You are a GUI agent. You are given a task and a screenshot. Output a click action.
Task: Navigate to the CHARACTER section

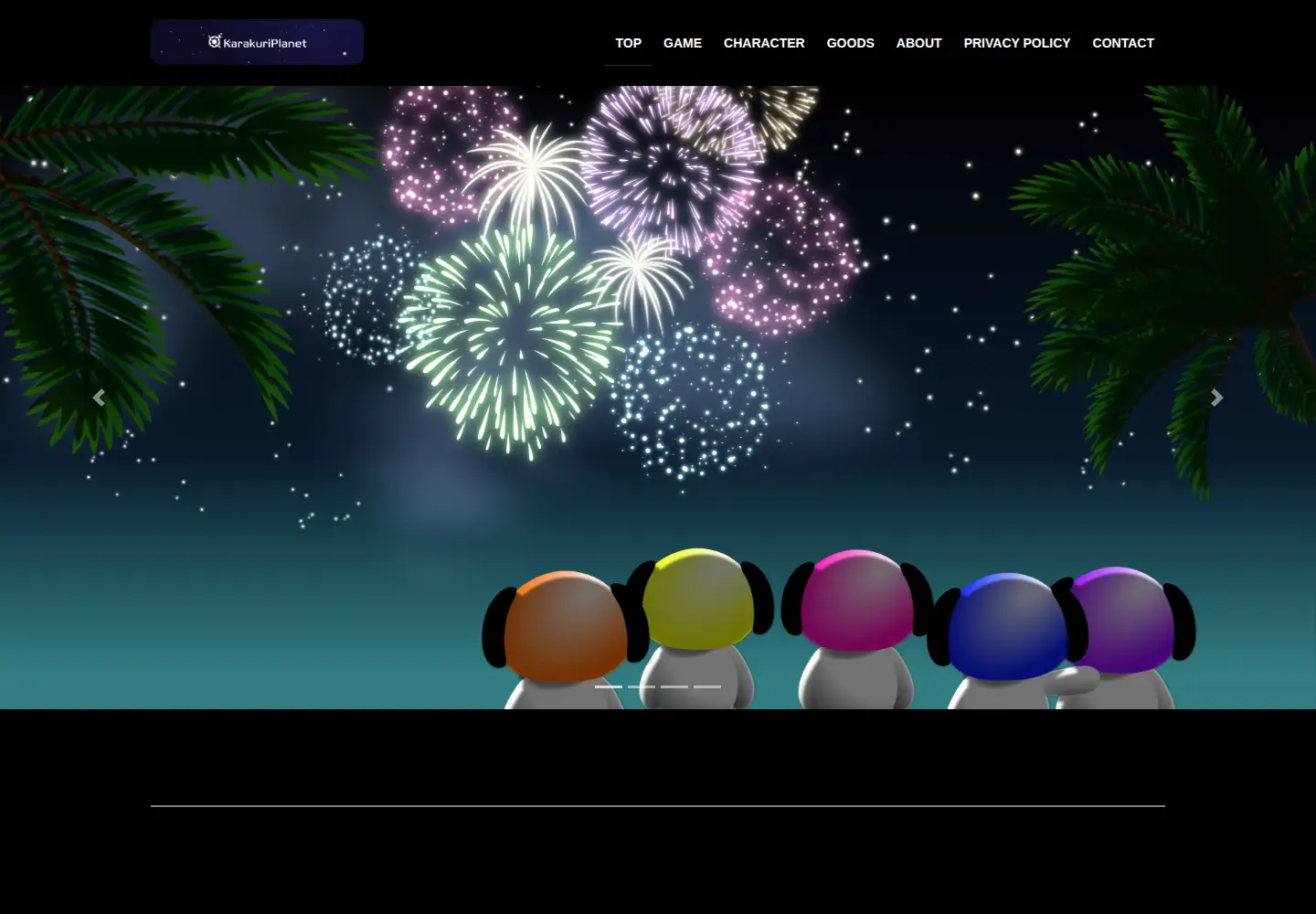(764, 43)
